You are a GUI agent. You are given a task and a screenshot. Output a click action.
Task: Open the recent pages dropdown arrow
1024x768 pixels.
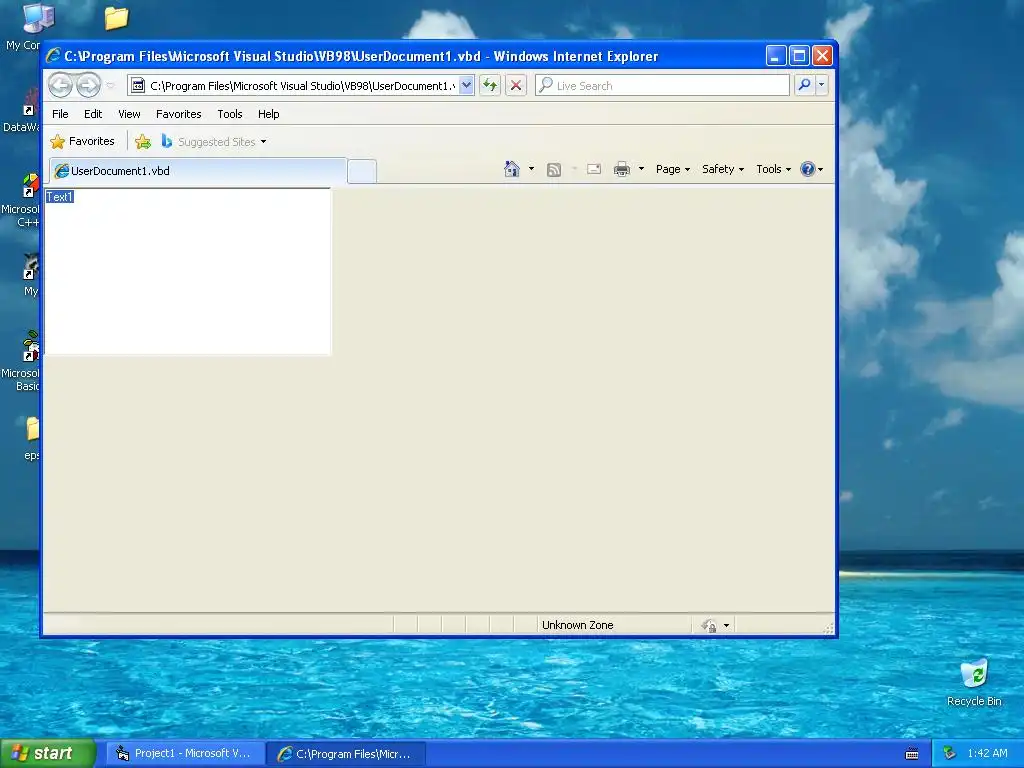pyautogui.click(x=110, y=86)
